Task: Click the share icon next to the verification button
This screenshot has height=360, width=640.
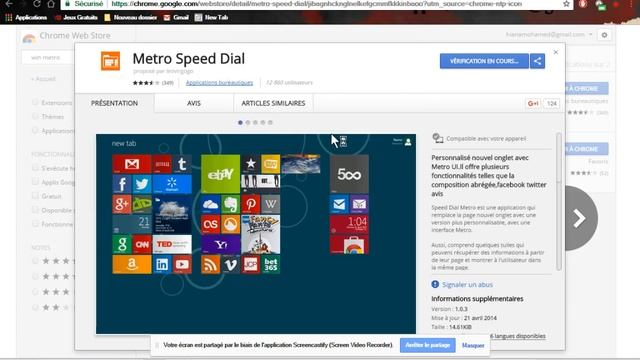Action: pyautogui.click(x=538, y=61)
